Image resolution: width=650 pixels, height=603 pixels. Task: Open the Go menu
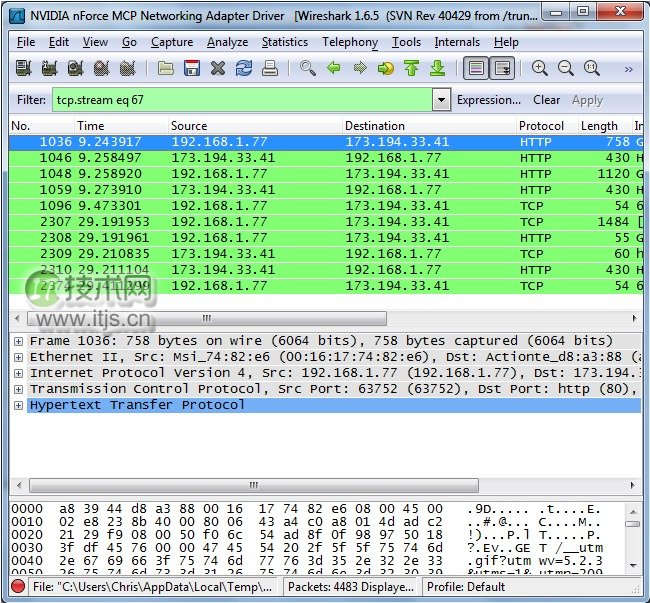point(129,42)
